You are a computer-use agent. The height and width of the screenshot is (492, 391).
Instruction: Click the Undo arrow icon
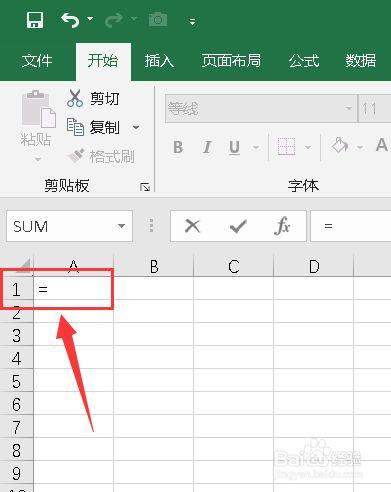tap(70, 20)
